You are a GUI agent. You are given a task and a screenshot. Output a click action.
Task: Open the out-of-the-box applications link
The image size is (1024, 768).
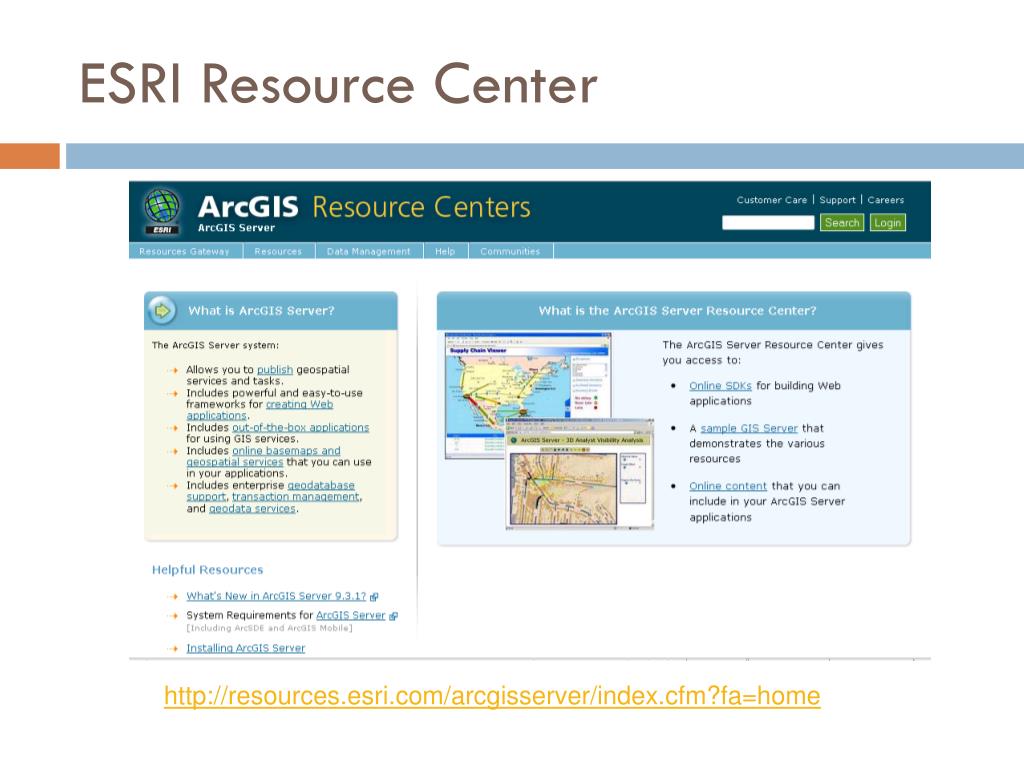tap(300, 427)
